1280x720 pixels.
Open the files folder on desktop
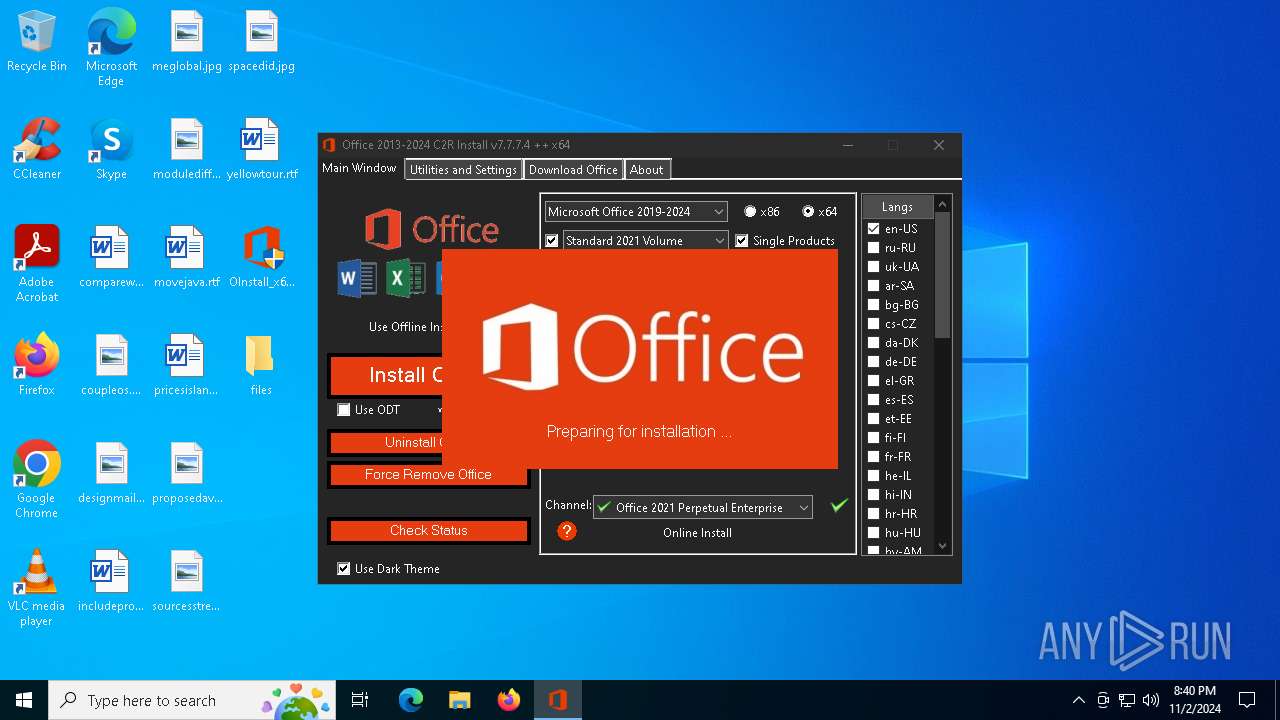coord(261,365)
